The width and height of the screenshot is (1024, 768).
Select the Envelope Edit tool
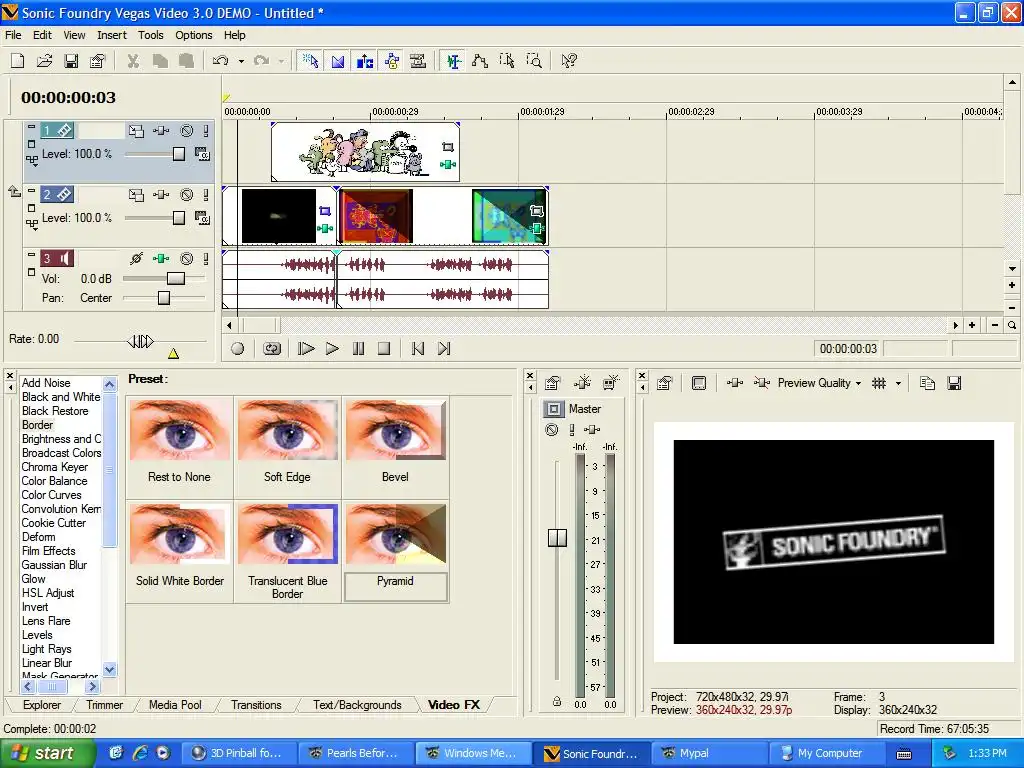point(480,61)
